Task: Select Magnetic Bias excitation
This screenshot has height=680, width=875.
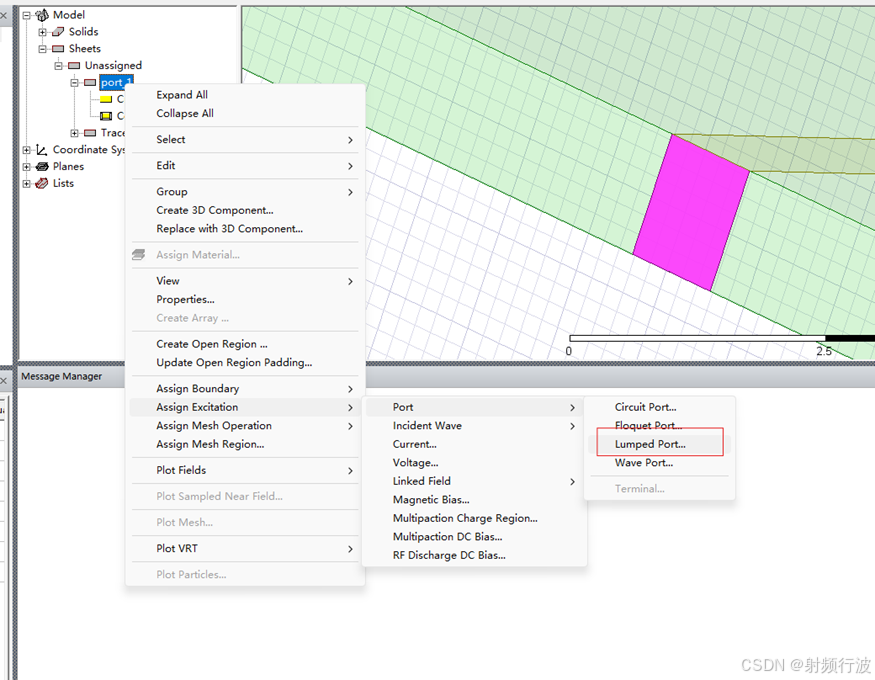Action: (x=474, y=499)
